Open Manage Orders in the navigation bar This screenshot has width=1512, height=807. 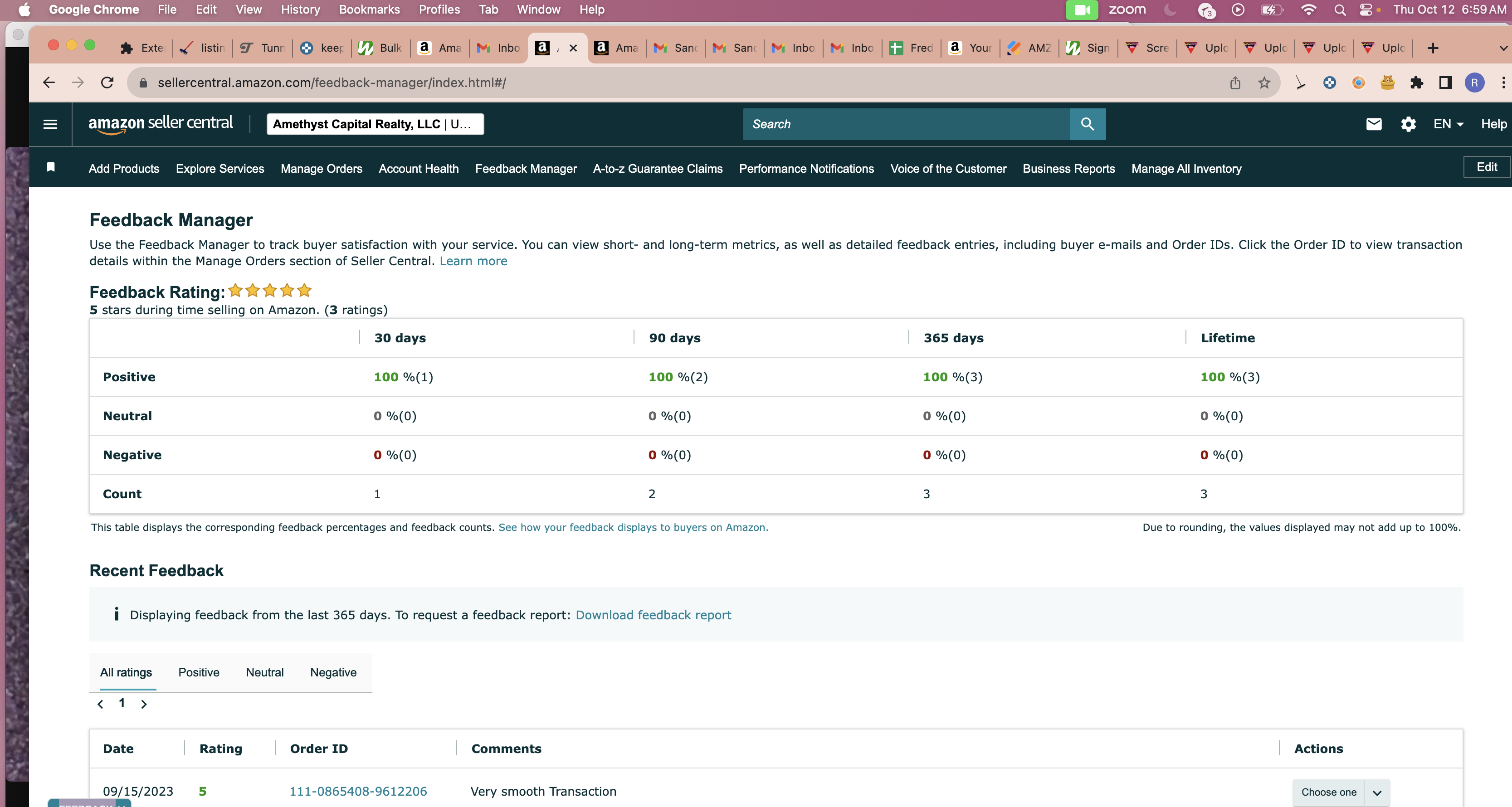pyautogui.click(x=322, y=169)
